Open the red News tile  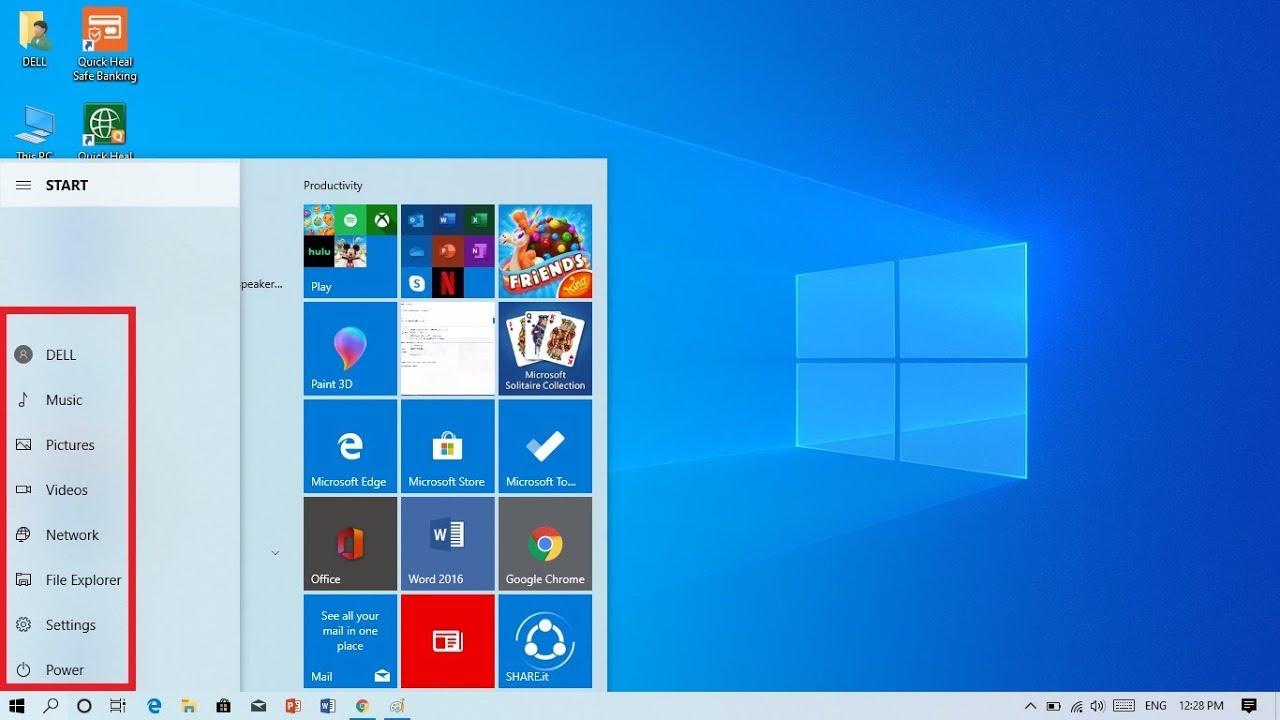(447, 641)
